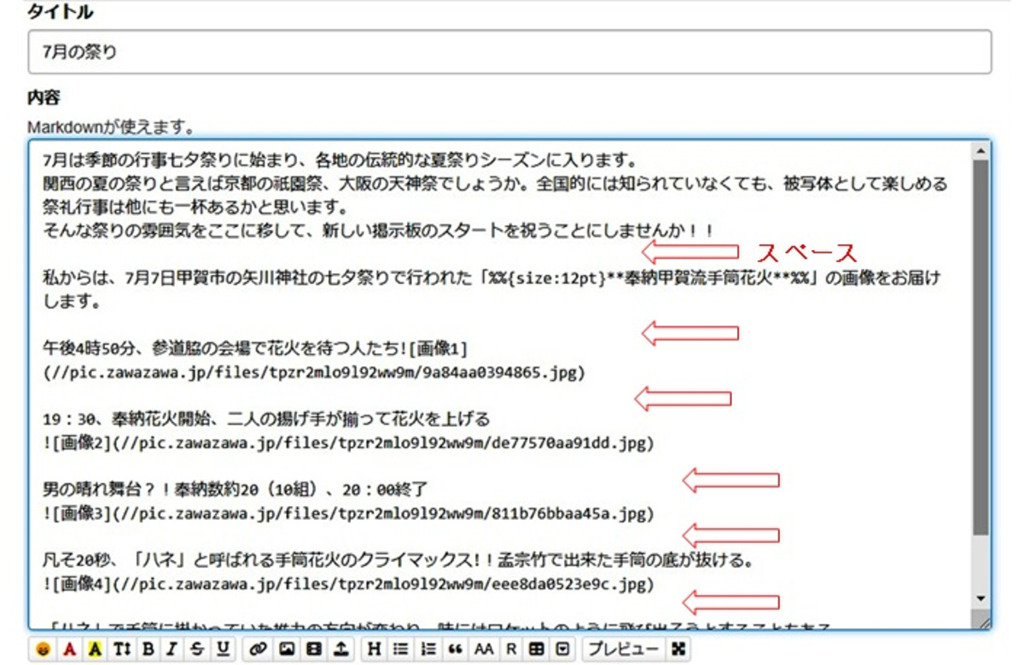Upload a file with the upload icon

[341, 649]
